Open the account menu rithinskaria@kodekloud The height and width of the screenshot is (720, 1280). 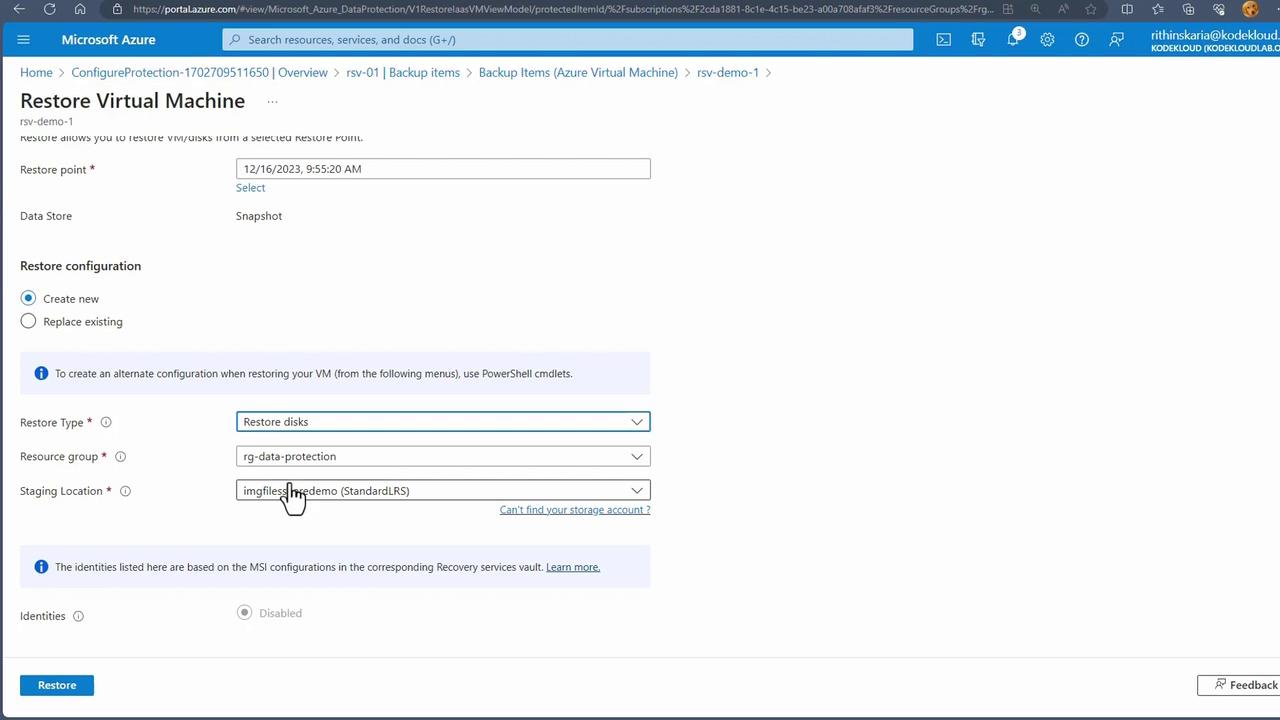click(x=1215, y=40)
